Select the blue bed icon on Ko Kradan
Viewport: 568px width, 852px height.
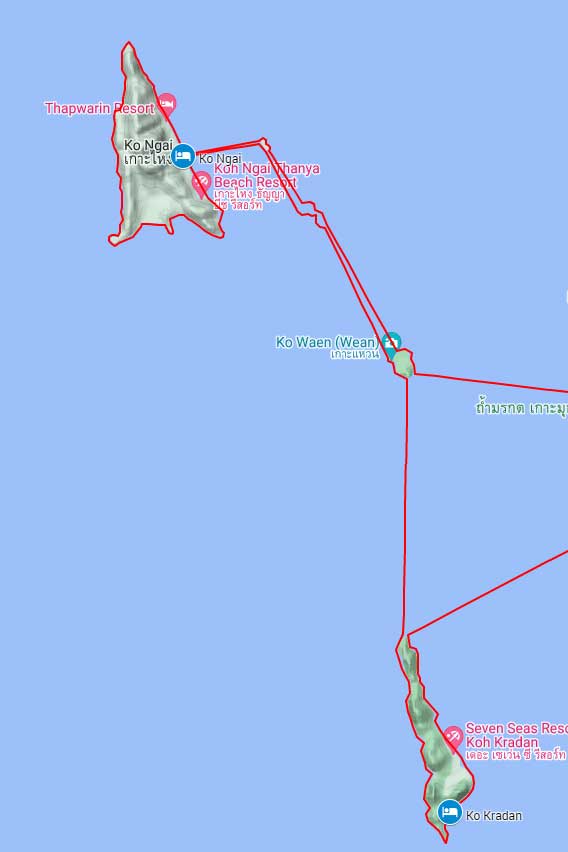click(x=450, y=812)
